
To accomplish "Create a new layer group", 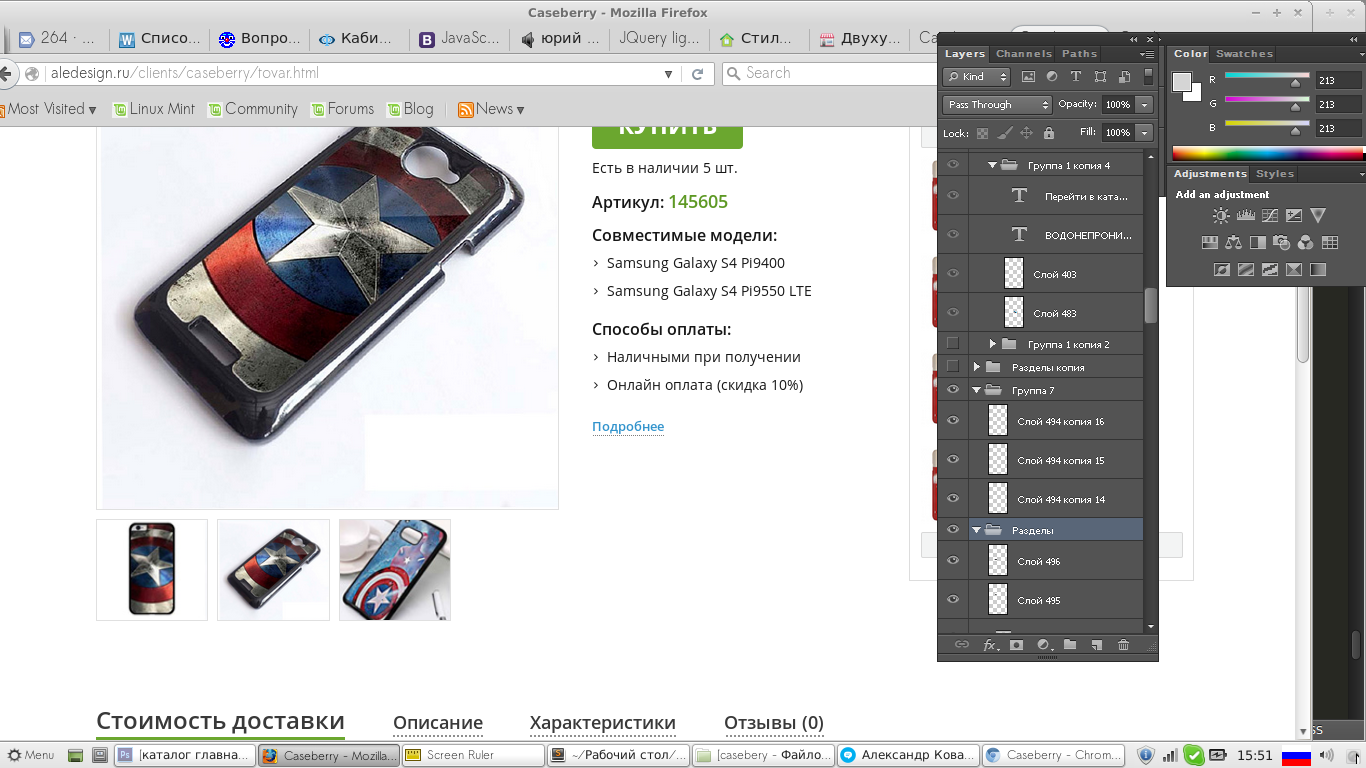I will [1070, 645].
